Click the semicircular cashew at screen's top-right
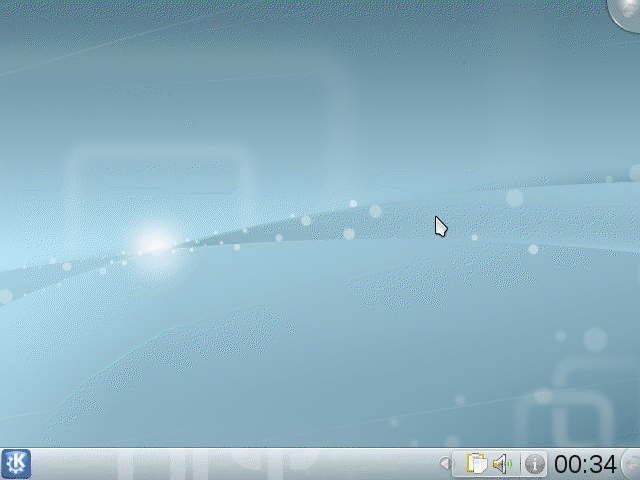 (x=628, y=10)
